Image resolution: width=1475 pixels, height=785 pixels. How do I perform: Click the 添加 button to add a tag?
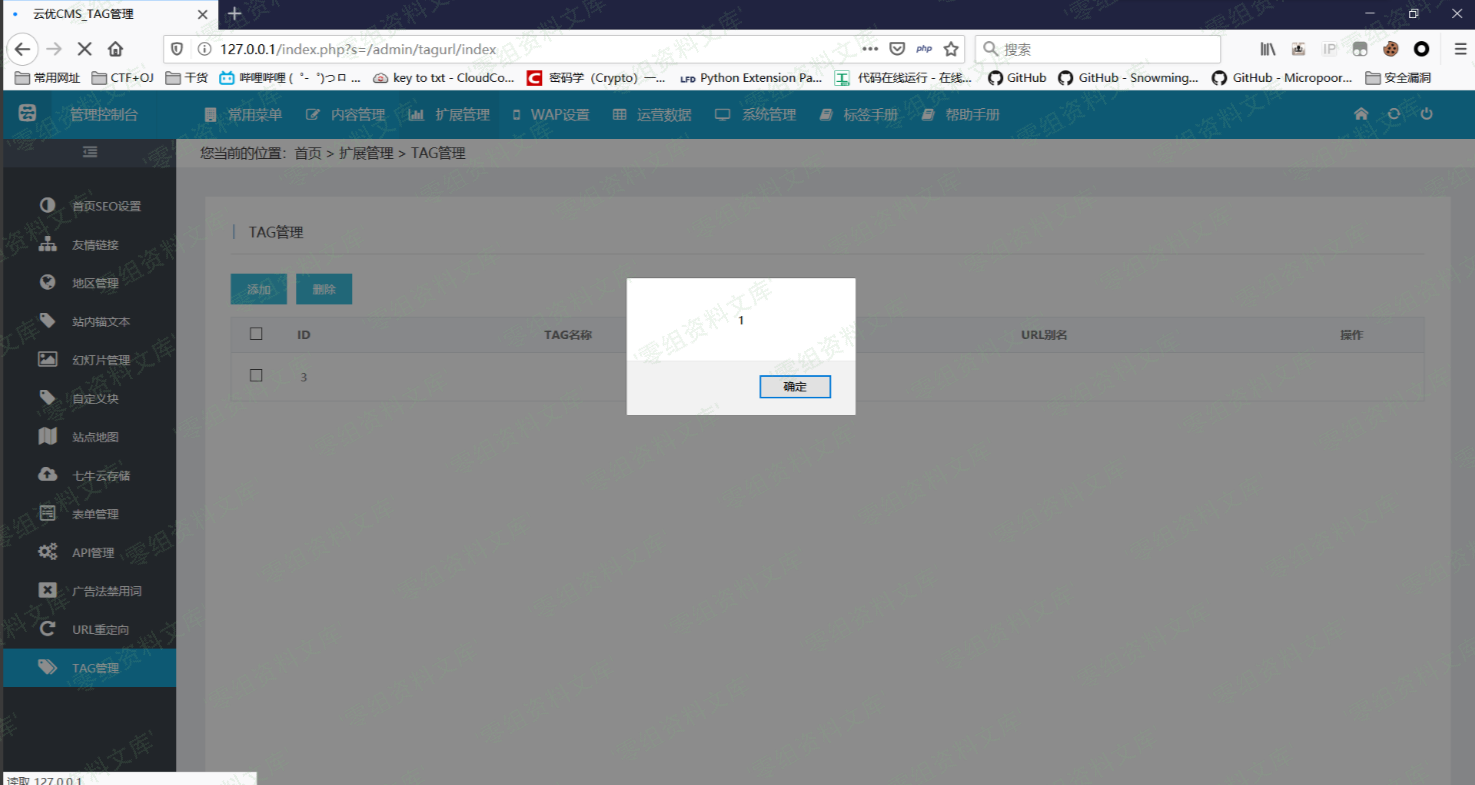point(259,289)
